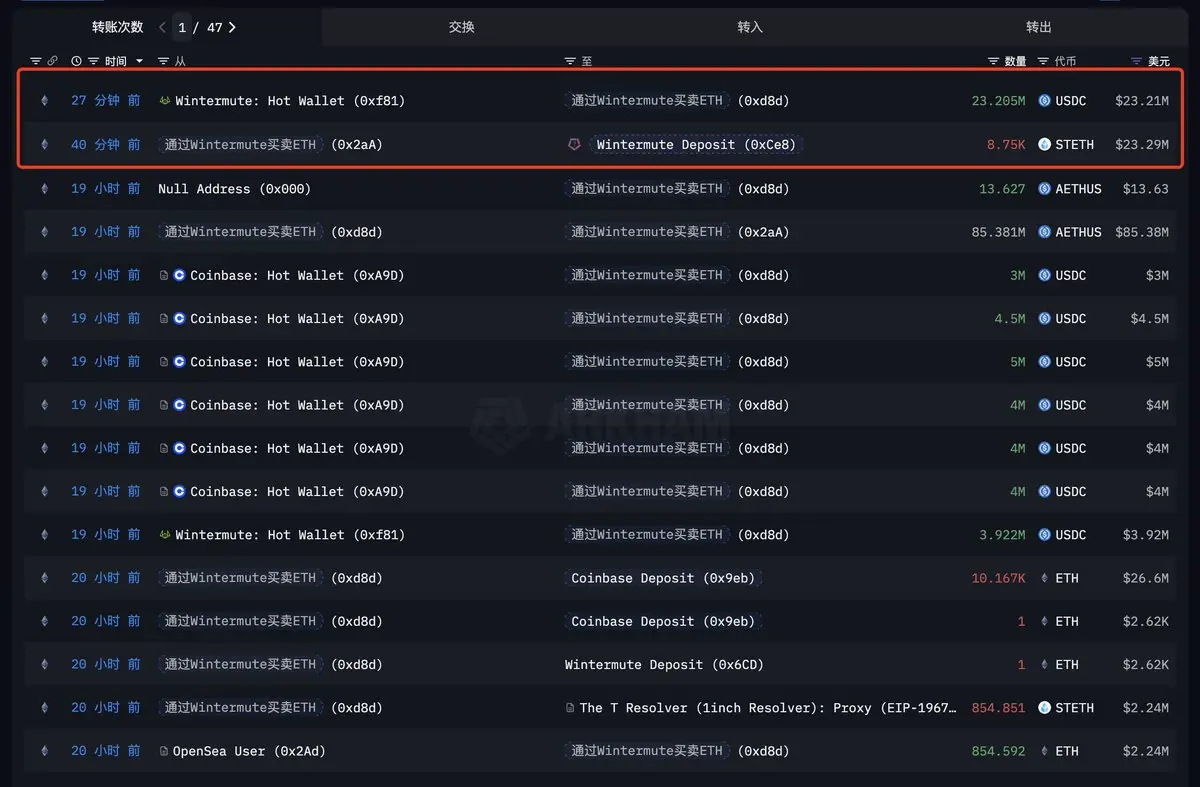1200x787 pixels.
Task: Toggle the 时间 sort arrow
Action: [139, 61]
